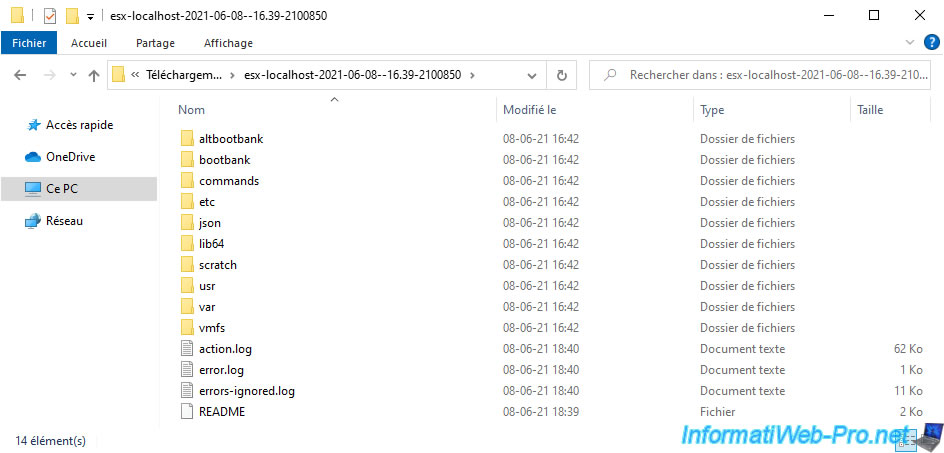Select the errors-ignored.log file

click(x=246, y=391)
